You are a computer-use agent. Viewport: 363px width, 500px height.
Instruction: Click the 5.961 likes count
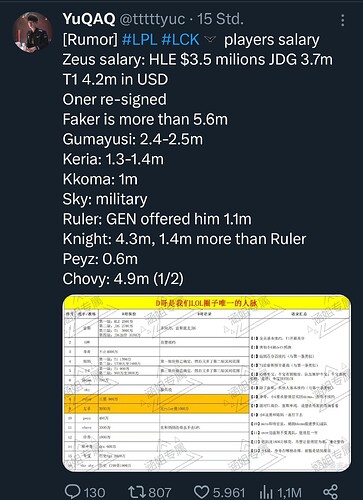[x=229, y=492]
